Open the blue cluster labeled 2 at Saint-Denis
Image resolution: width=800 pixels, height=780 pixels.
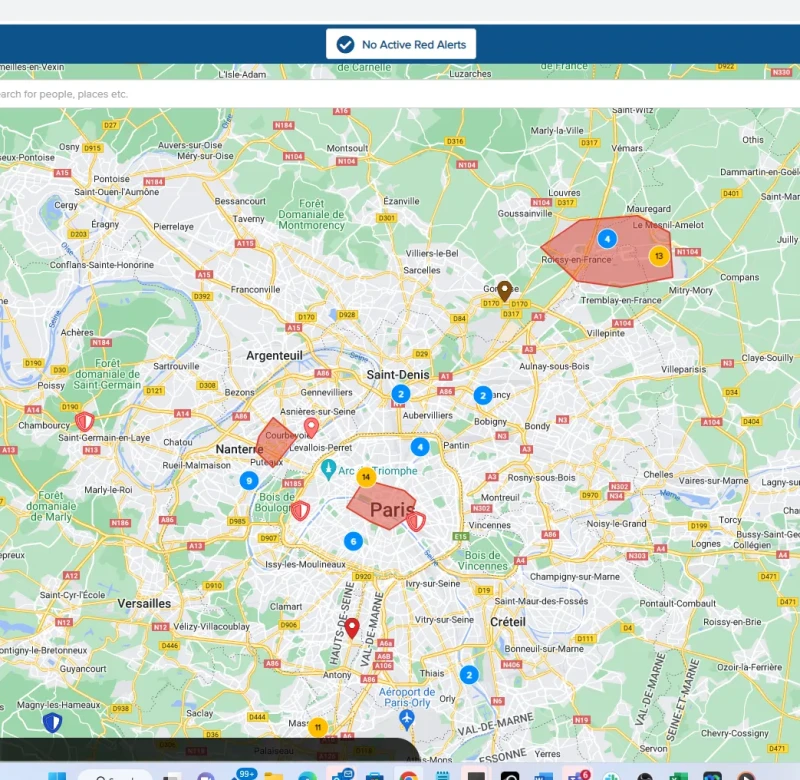pos(401,394)
